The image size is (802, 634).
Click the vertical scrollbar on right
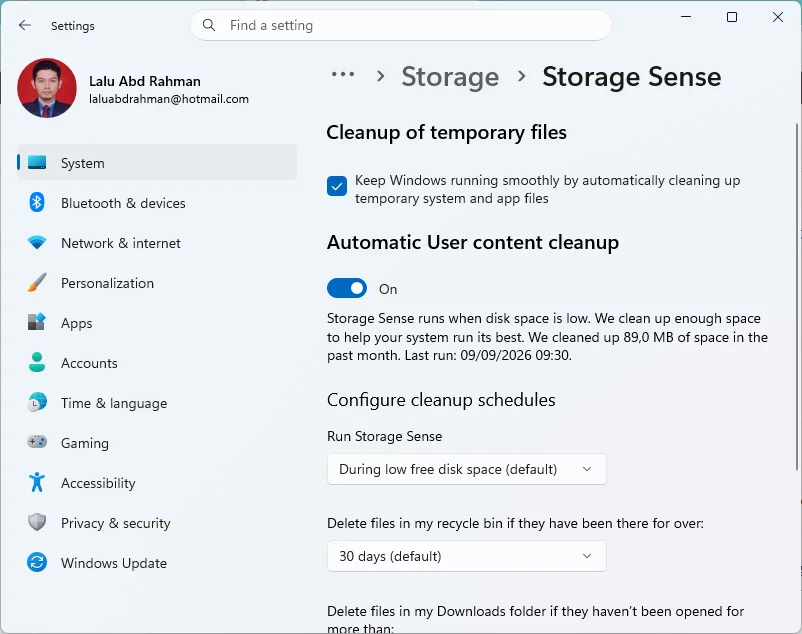point(797,297)
